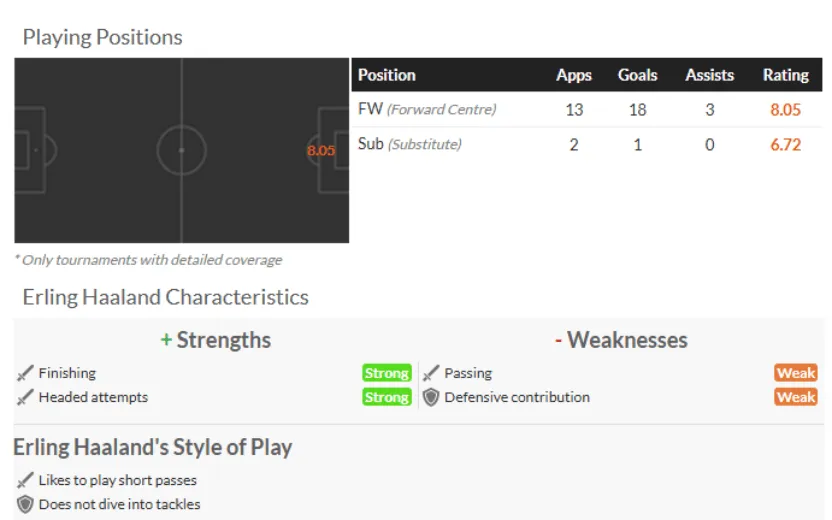Click the sword icon beside Headed attempts

(x=25, y=397)
